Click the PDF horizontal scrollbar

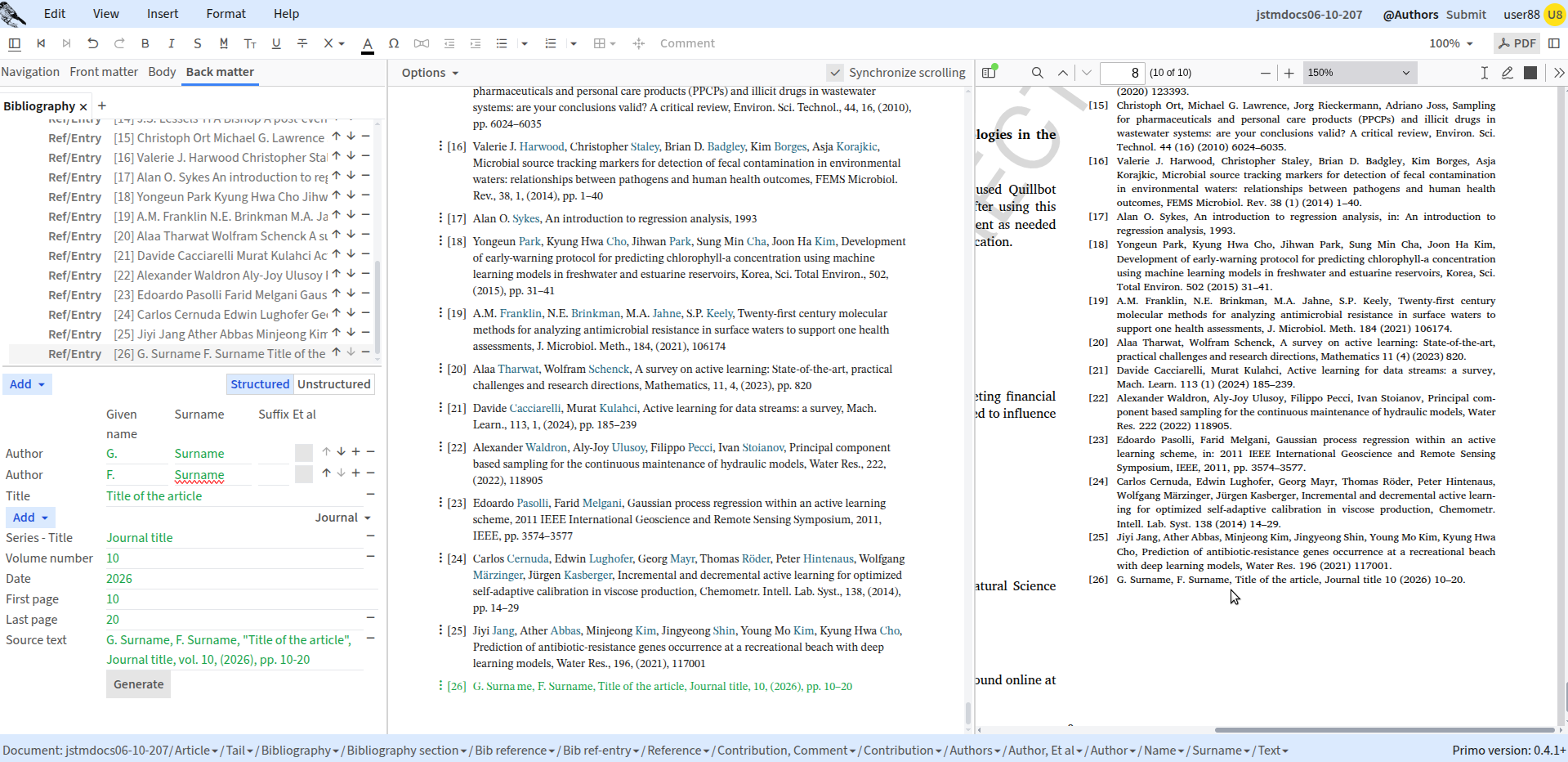[x=1384, y=729]
